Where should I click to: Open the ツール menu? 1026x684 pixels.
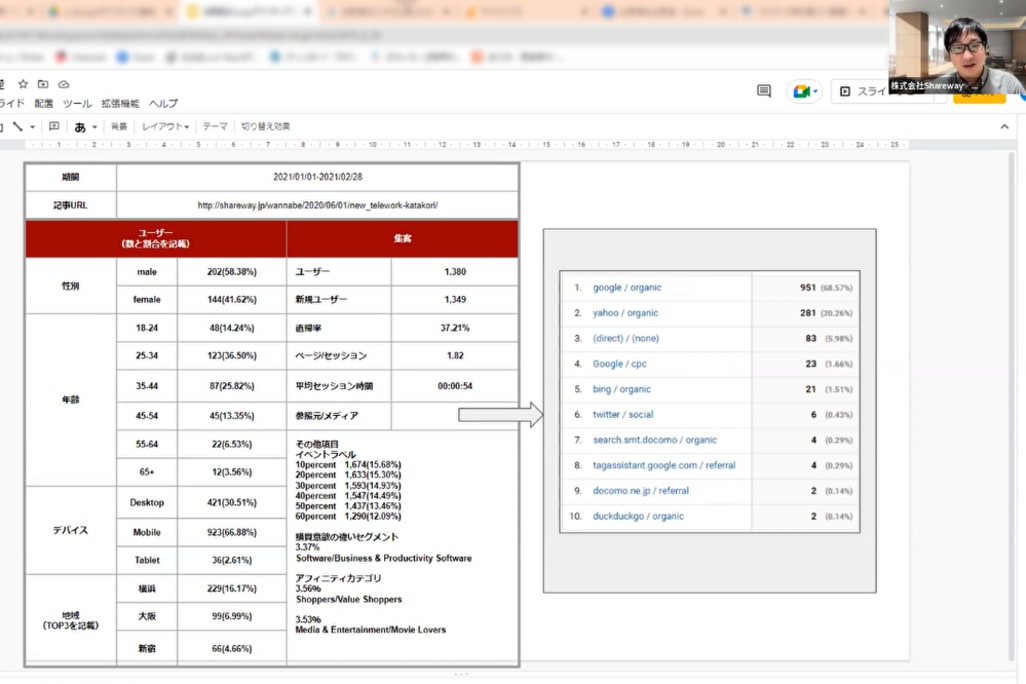[x=77, y=104]
